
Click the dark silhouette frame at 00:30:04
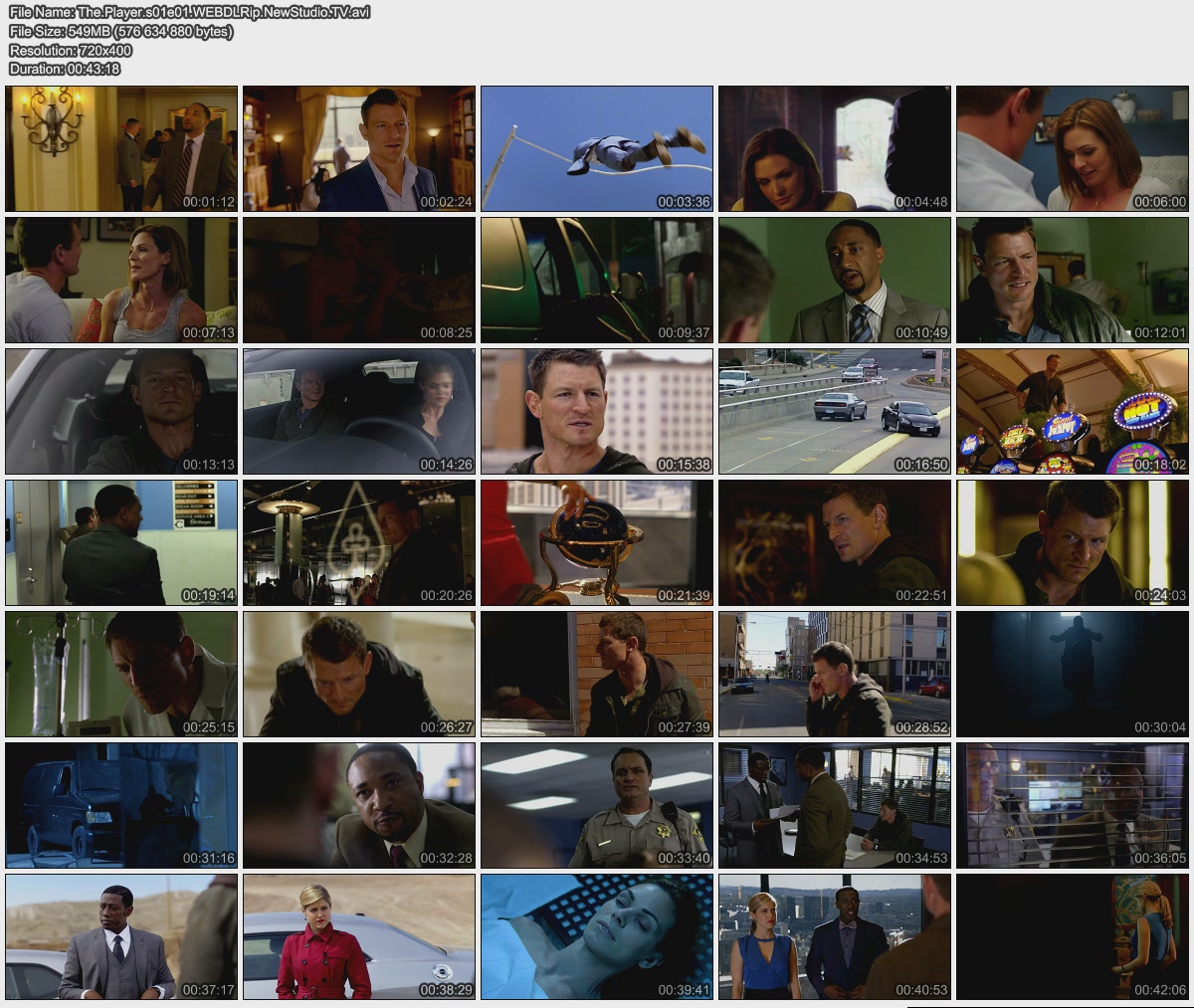tap(1073, 674)
